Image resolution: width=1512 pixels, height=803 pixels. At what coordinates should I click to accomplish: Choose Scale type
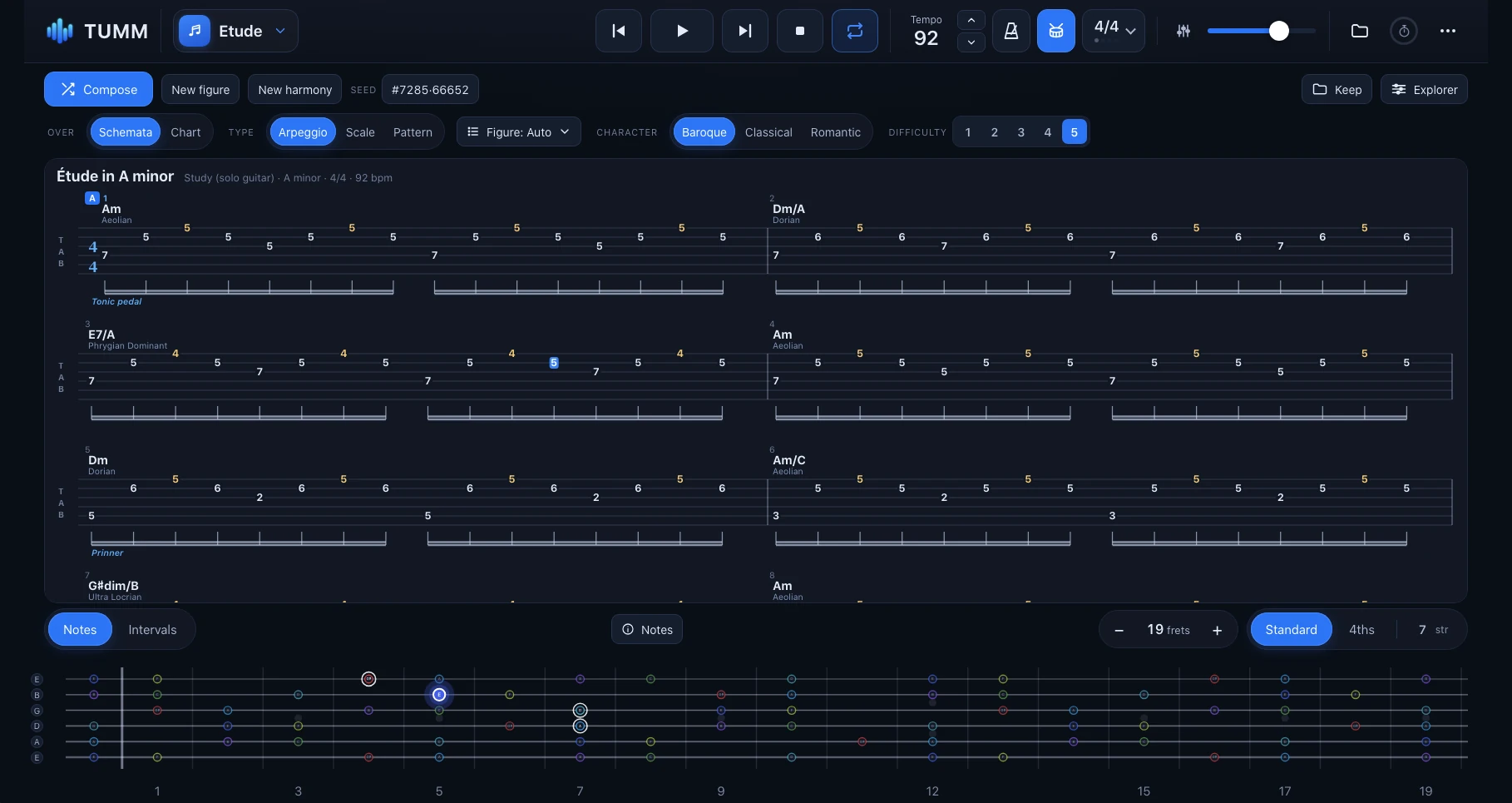tap(360, 131)
